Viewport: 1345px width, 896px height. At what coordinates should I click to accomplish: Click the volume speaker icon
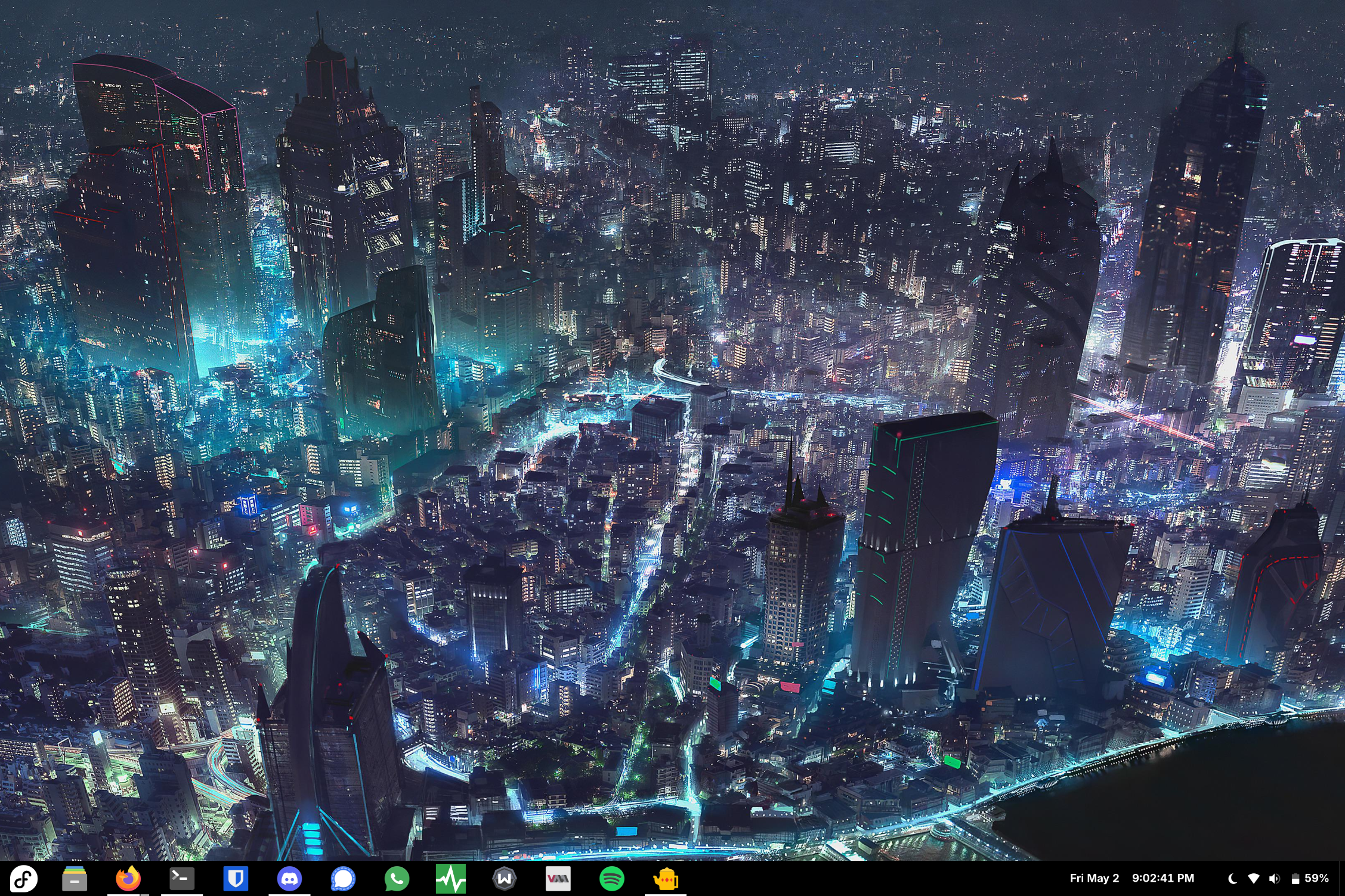(x=1274, y=879)
